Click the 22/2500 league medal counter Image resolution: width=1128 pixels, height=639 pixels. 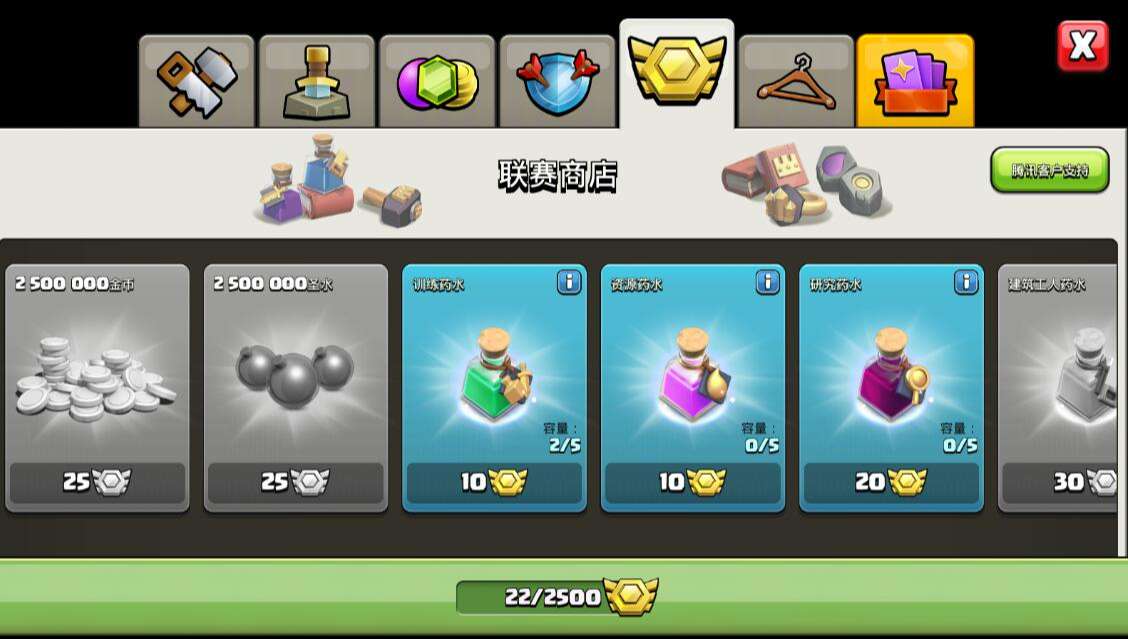[x=558, y=597]
